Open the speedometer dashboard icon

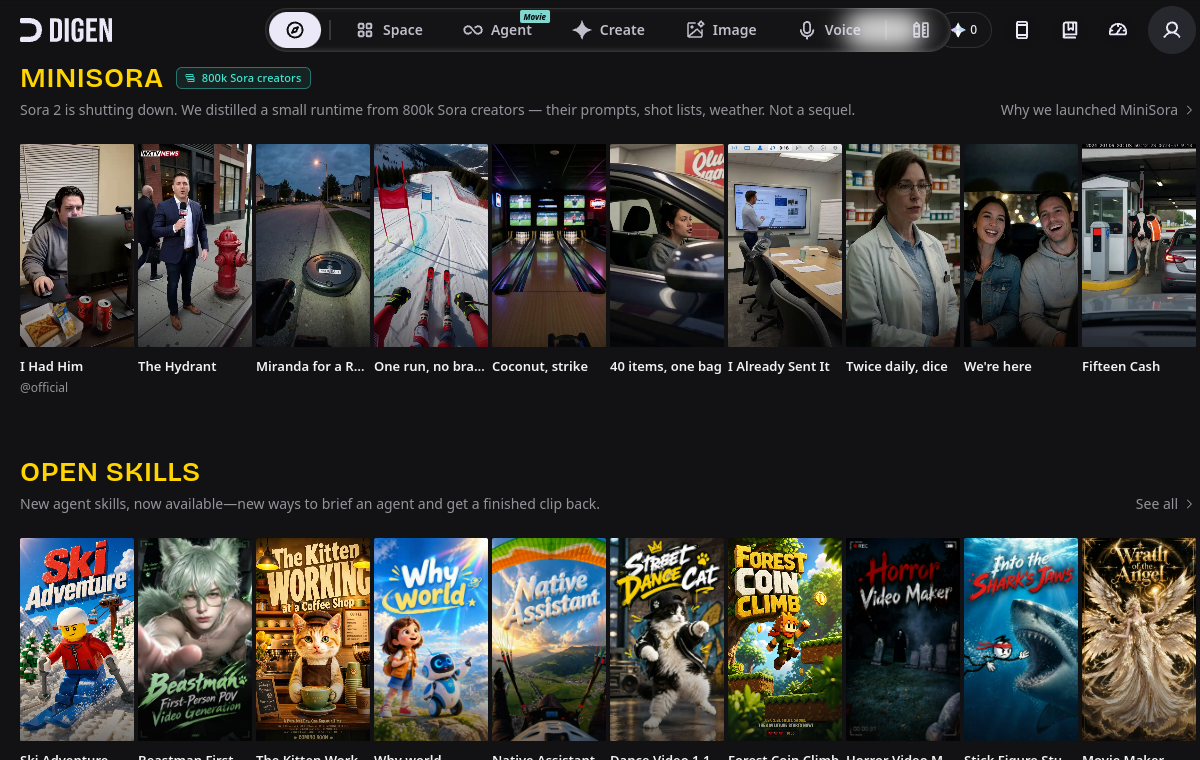click(x=1118, y=30)
